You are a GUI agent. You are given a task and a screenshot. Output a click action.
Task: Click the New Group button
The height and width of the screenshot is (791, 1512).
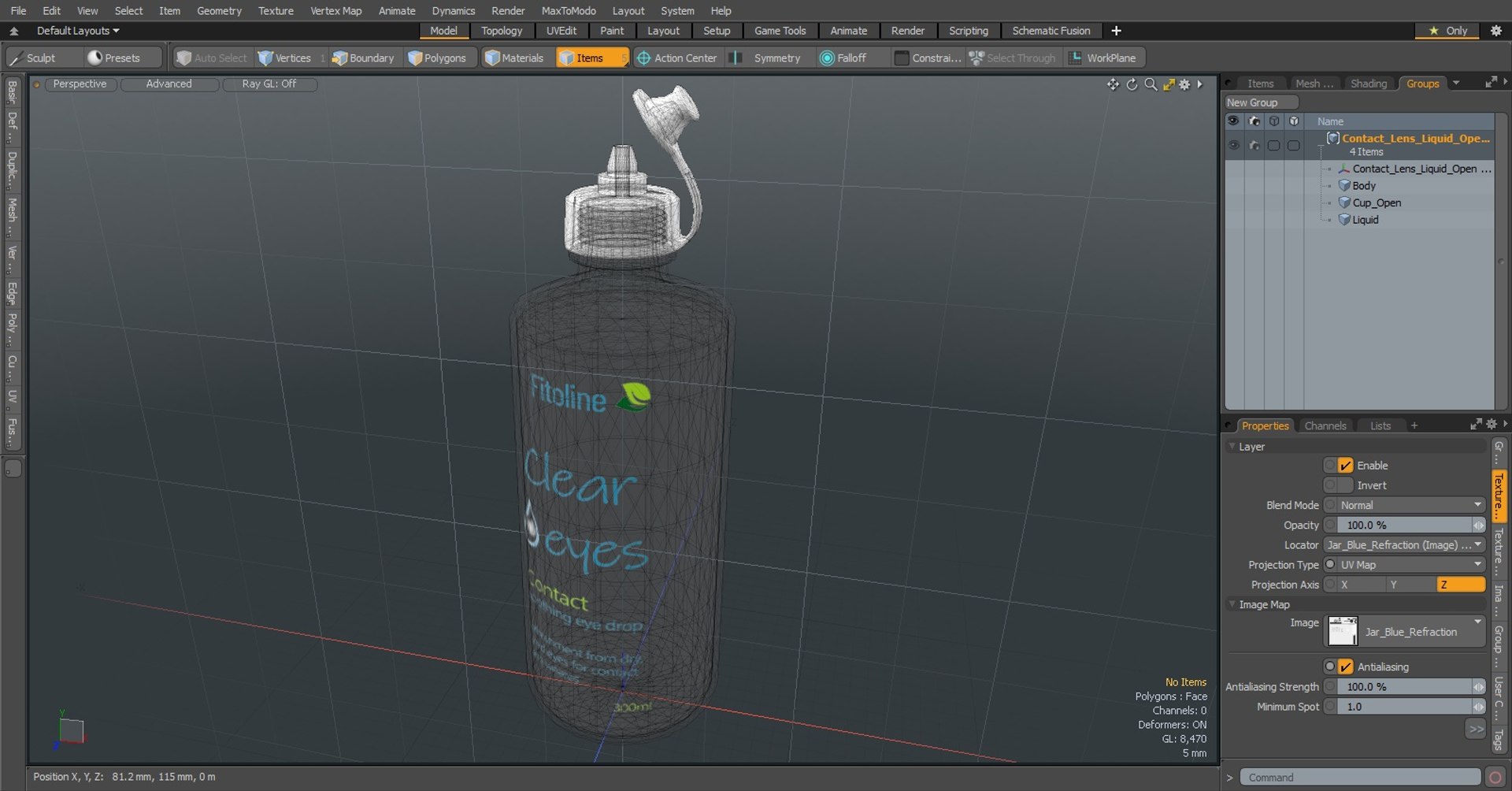(1261, 102)
